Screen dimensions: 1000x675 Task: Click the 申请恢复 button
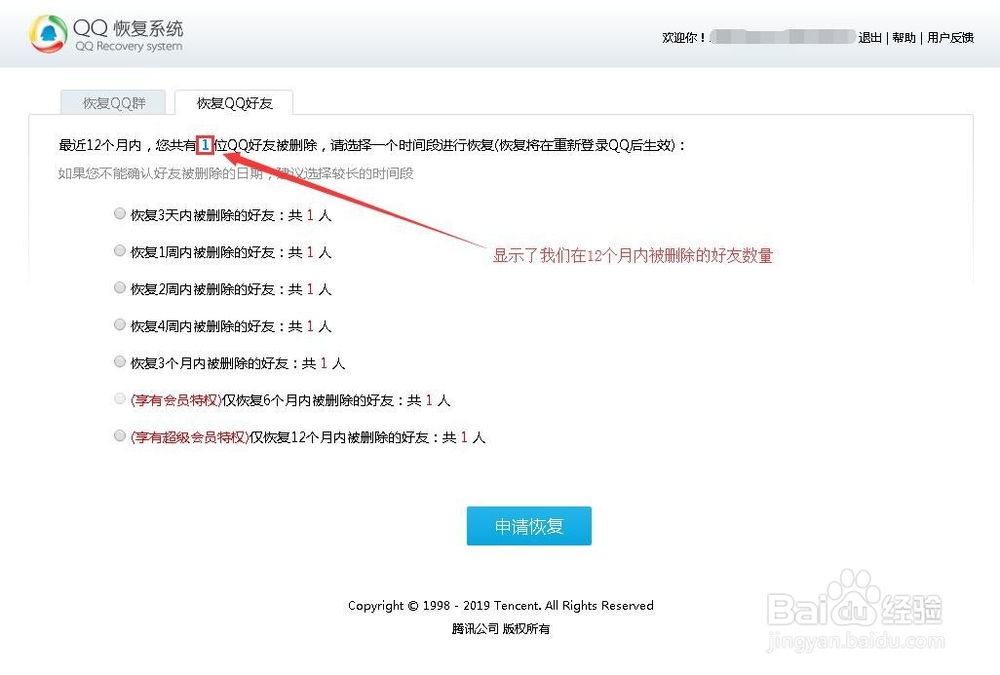[528, 525]
